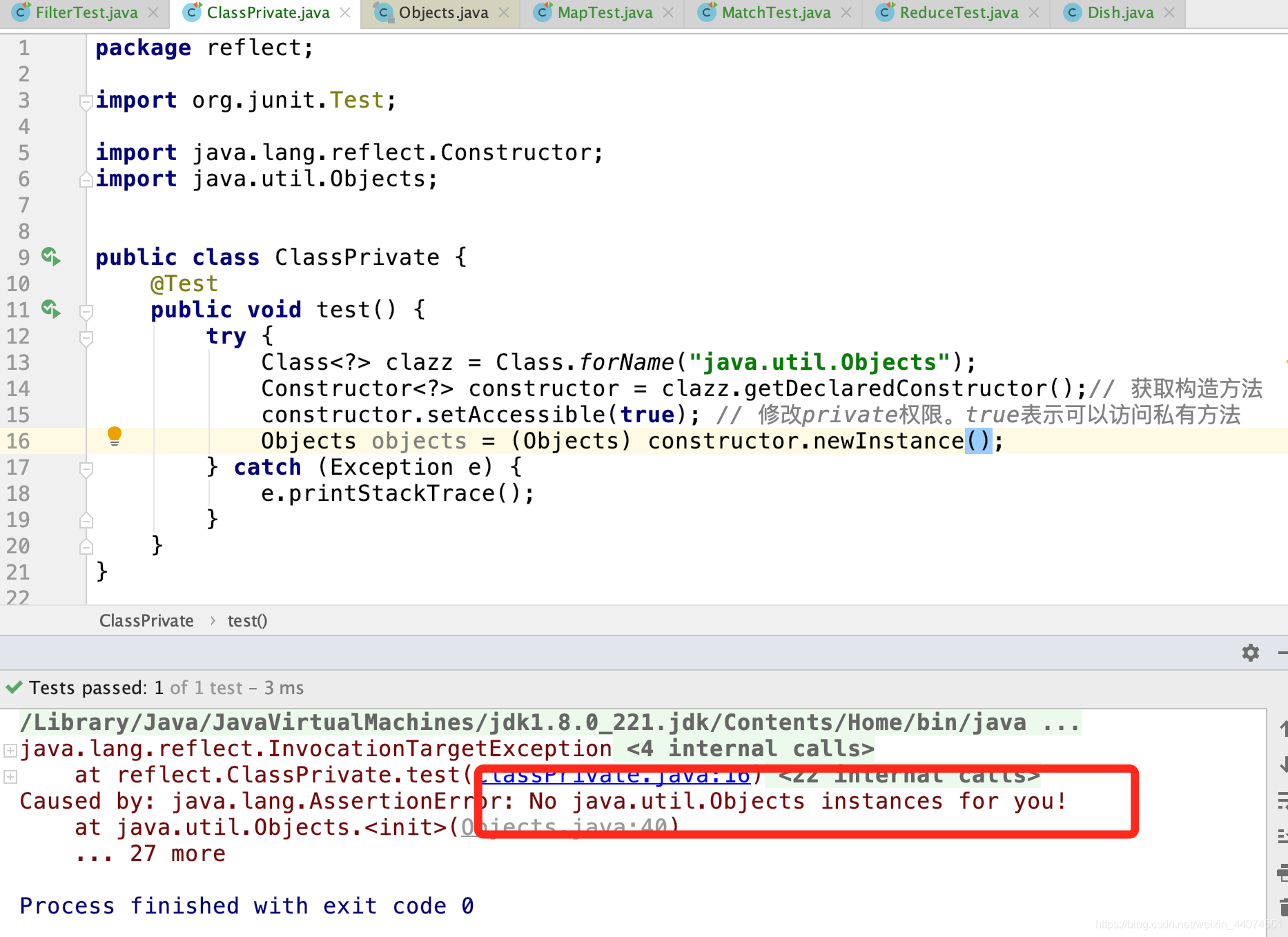
Task: Open the ClassPrivate.java:16 stack trace link
Action: point(616,775)
